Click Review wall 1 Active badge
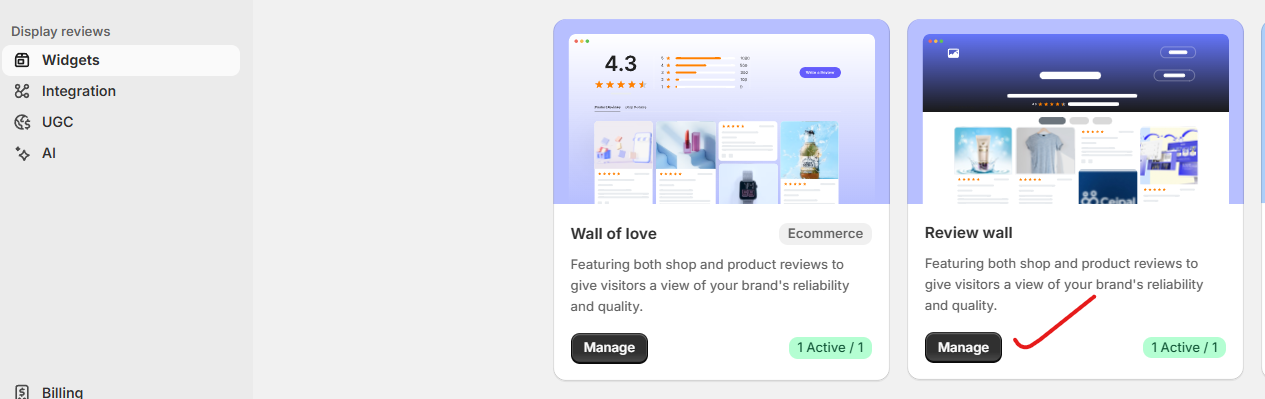1265x399 pixels. click(1184, 348)
